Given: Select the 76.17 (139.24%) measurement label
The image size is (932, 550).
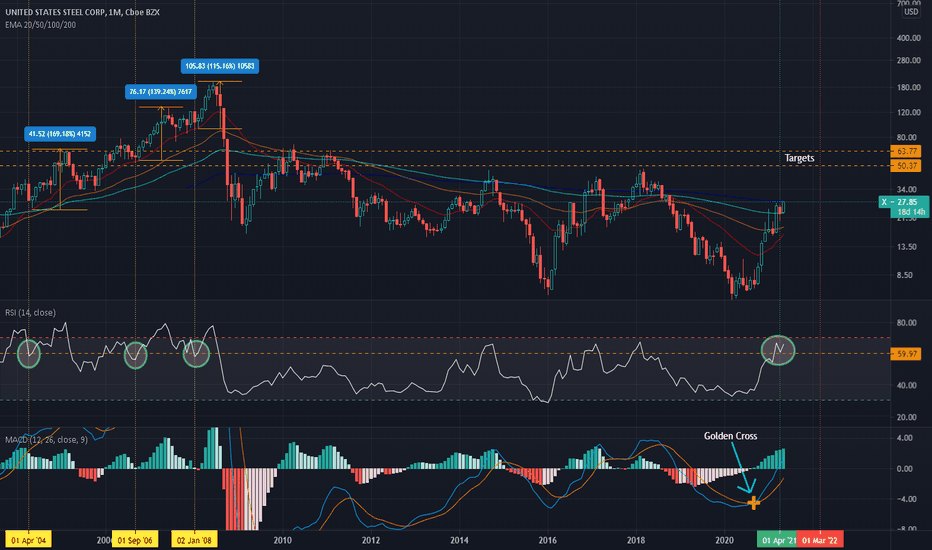Looking at the screenshot, I should click(160, 92).
